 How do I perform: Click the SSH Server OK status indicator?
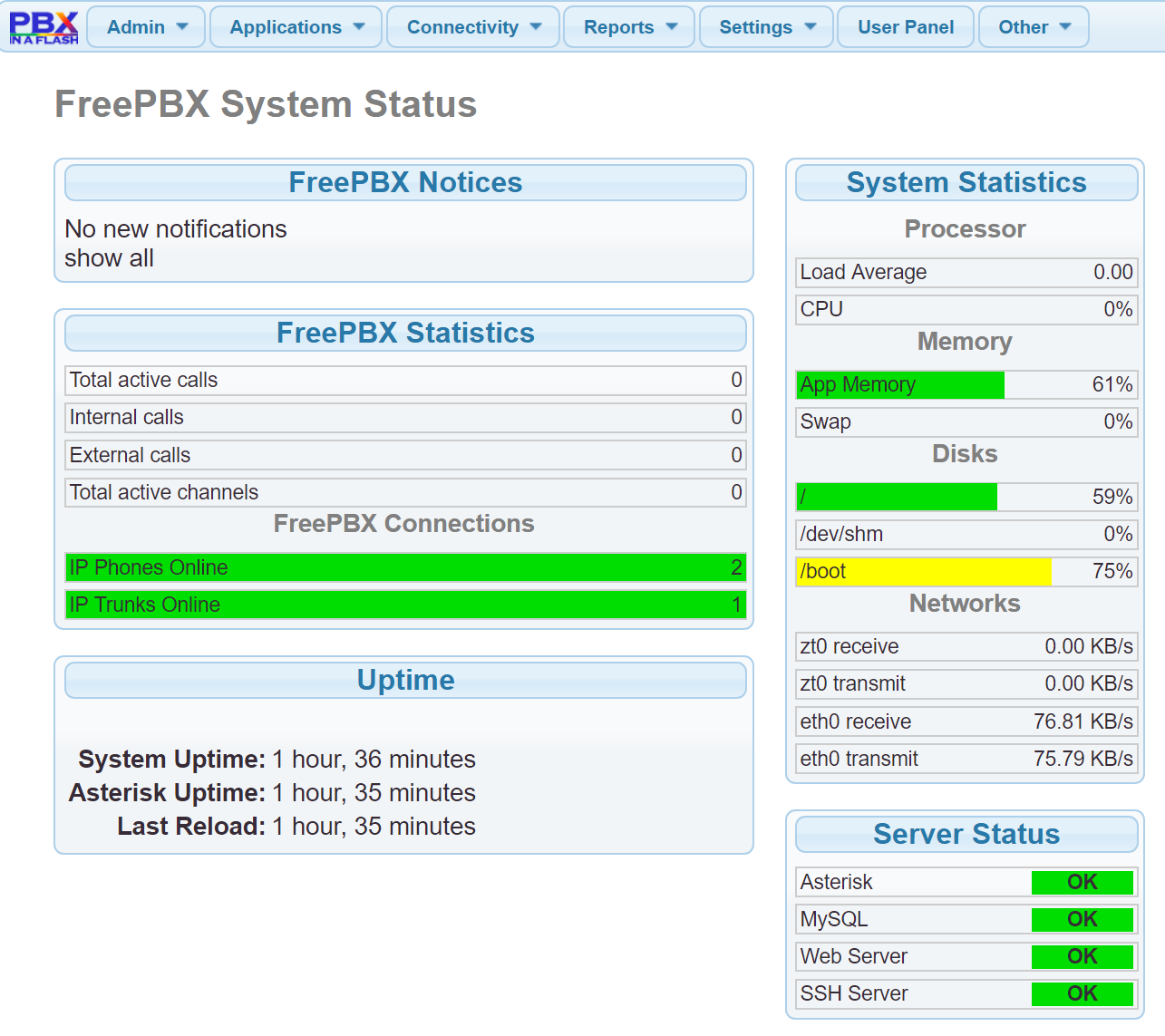pyautogui.click(x=1082, y=994)
